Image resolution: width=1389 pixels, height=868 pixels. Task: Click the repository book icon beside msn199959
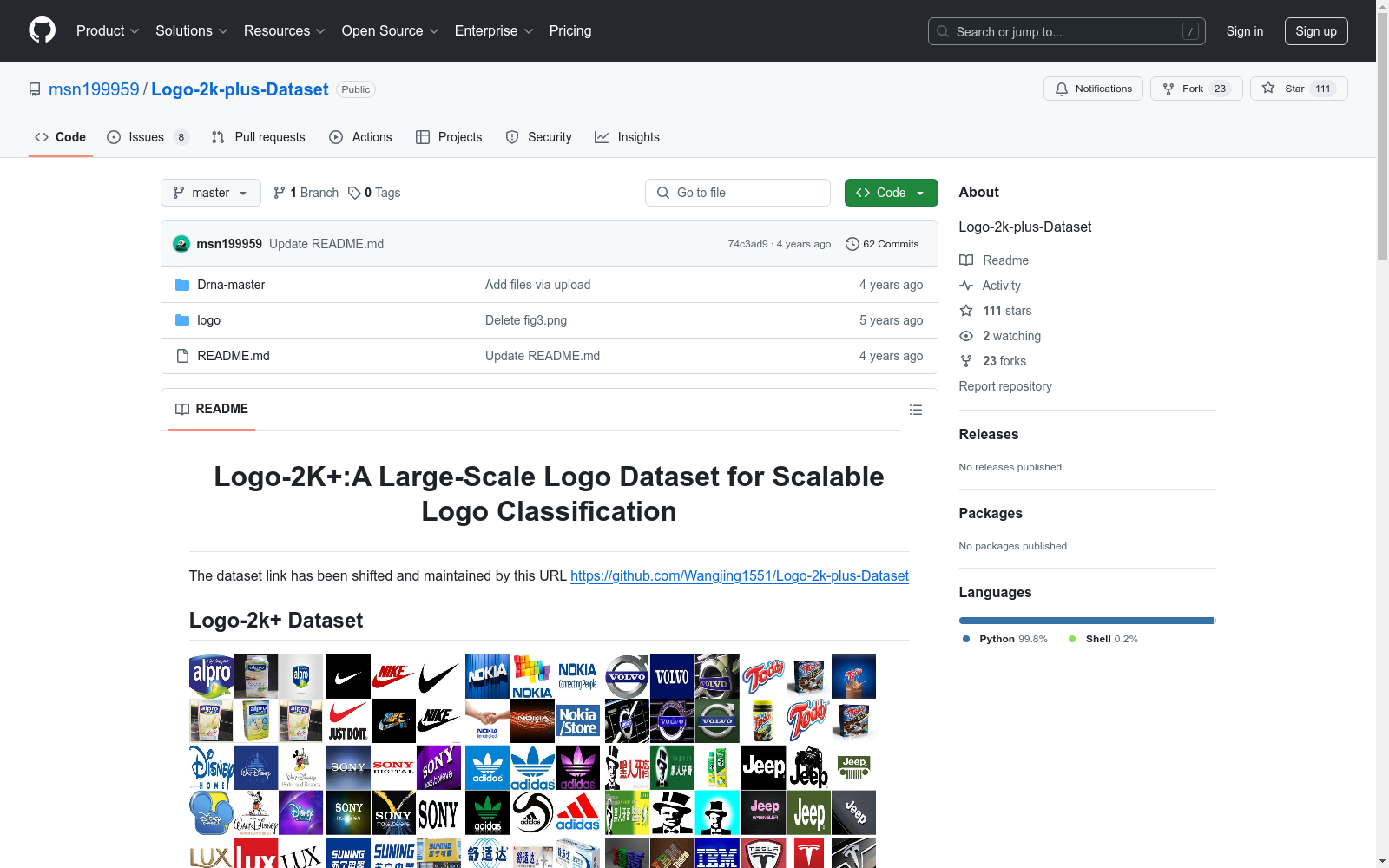coord(35,89)
